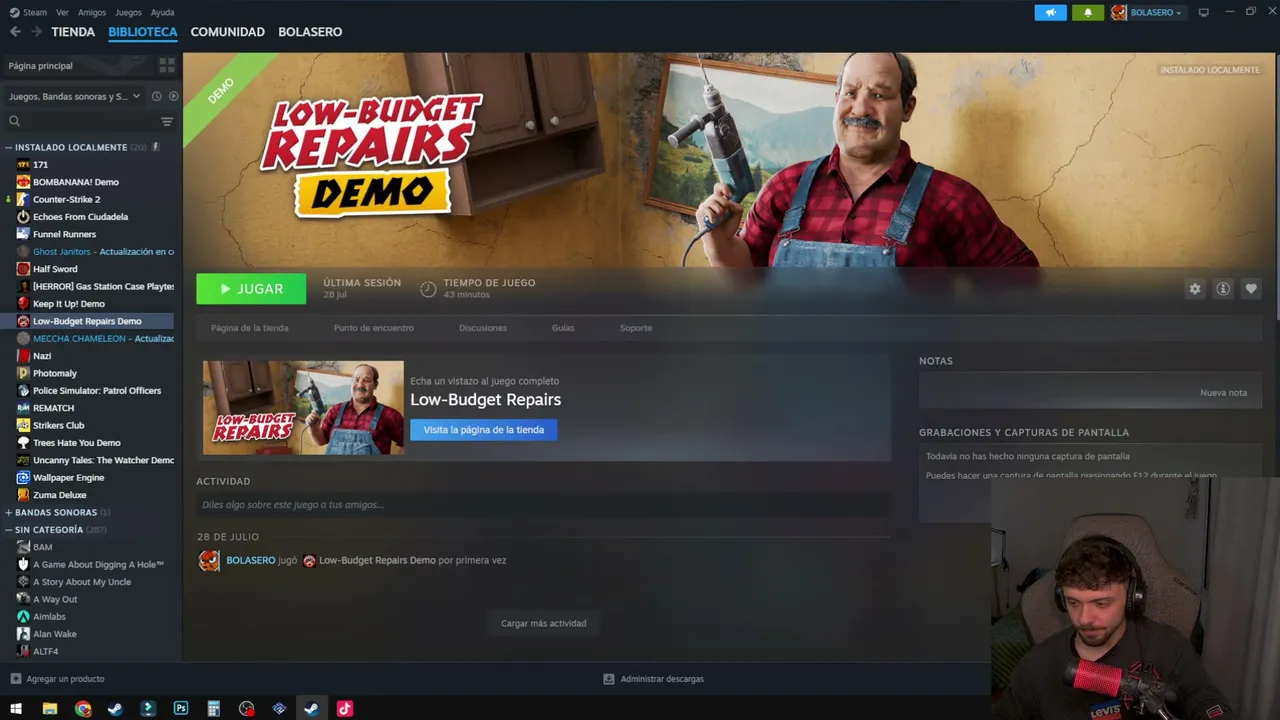Open File Explorer from the taskbar
The image size is (1280, 720).
coord(49,709)
